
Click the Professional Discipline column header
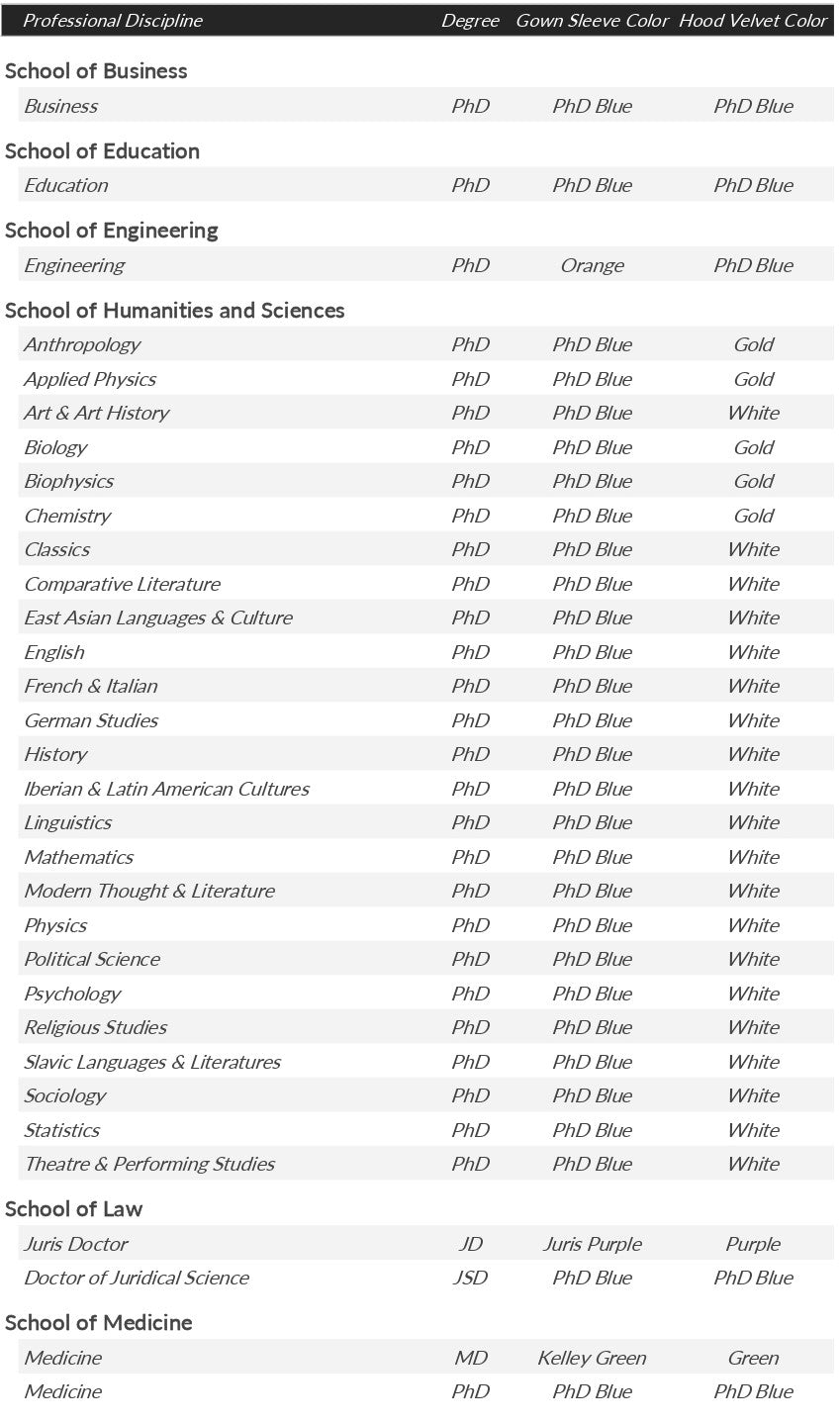click(x=112, y=21)
